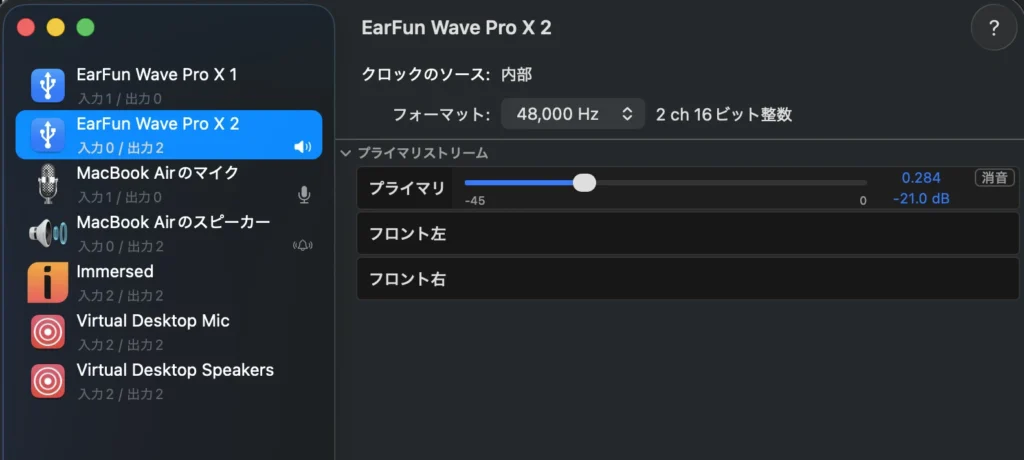Click the default output speaker indicator on EarFun Wave Pro X 2
The image size is (1024, 460).
click(x=302, y=147)
